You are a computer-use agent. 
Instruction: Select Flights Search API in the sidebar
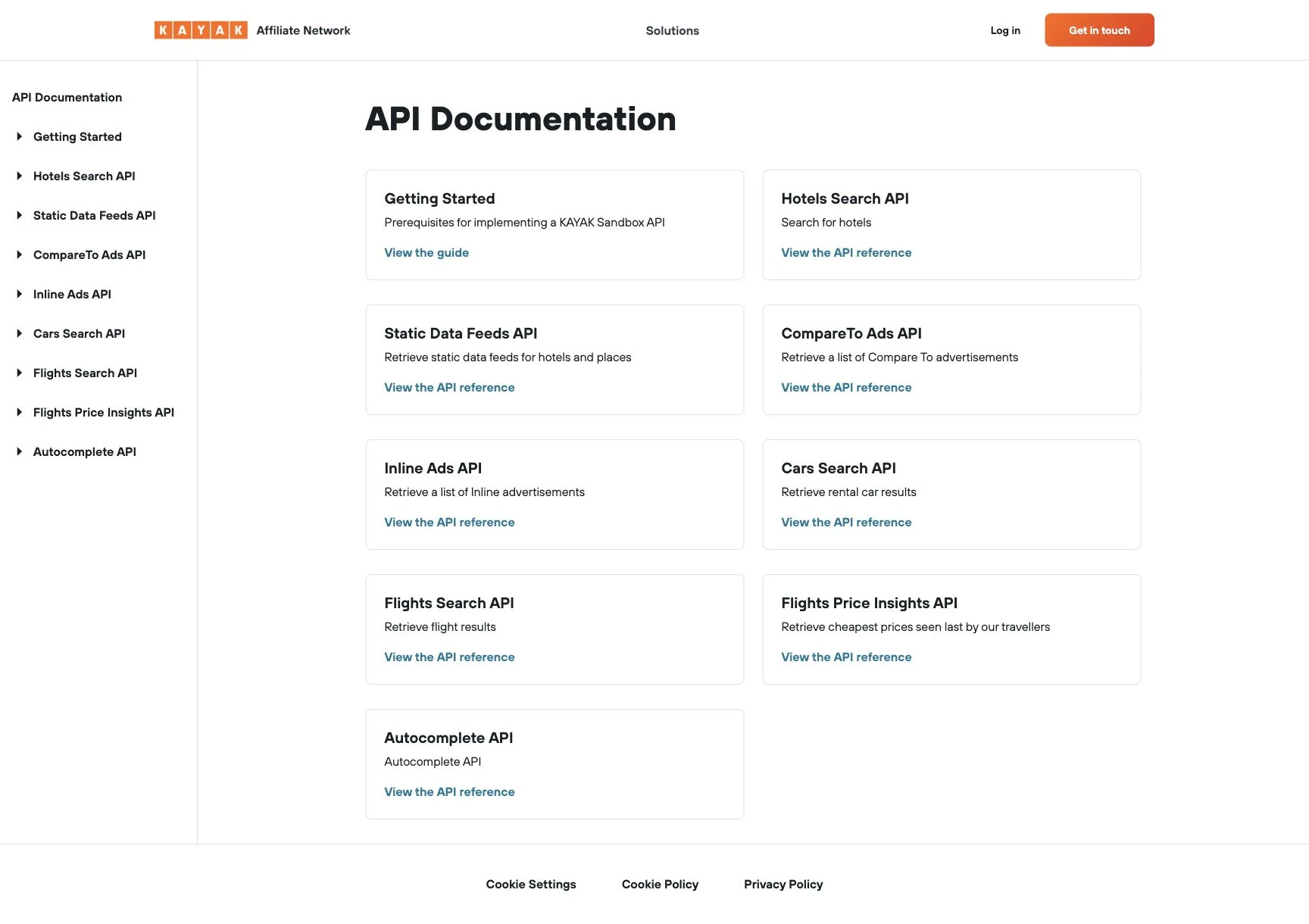[x=85, y=373]
